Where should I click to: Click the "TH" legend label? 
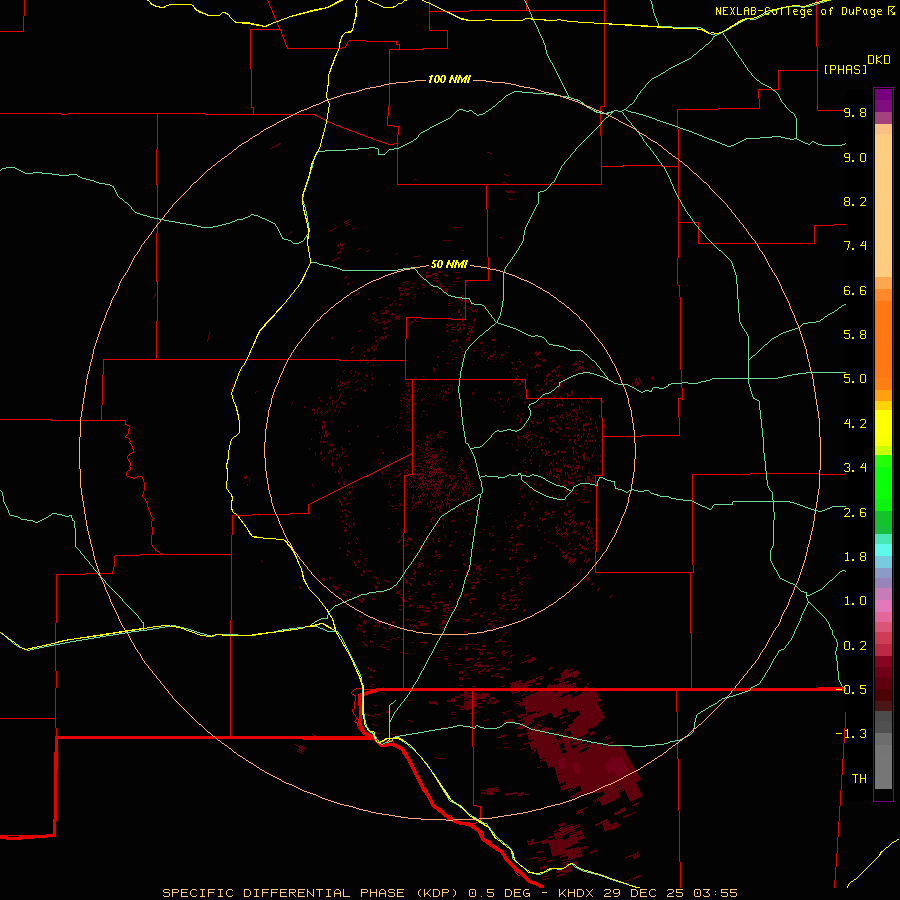(859, 779)
